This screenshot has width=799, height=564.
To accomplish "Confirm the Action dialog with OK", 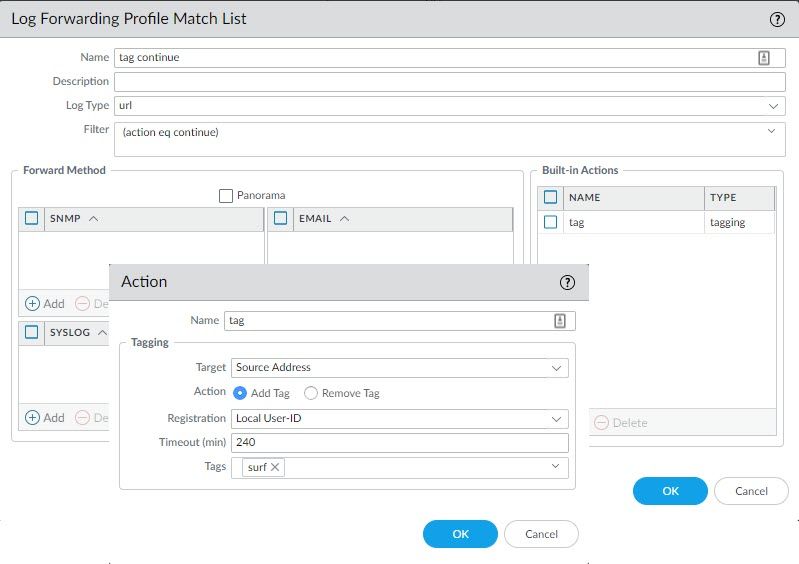I will (460, 534).
